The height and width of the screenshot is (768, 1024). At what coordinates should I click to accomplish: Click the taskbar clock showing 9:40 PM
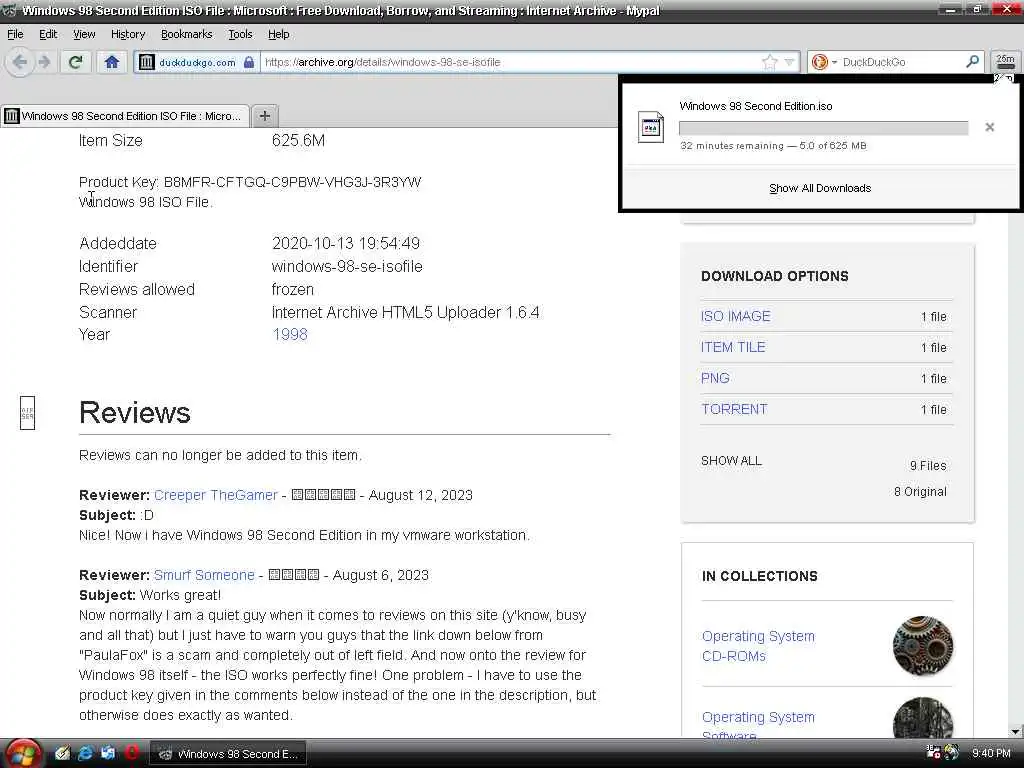[991, 753]
